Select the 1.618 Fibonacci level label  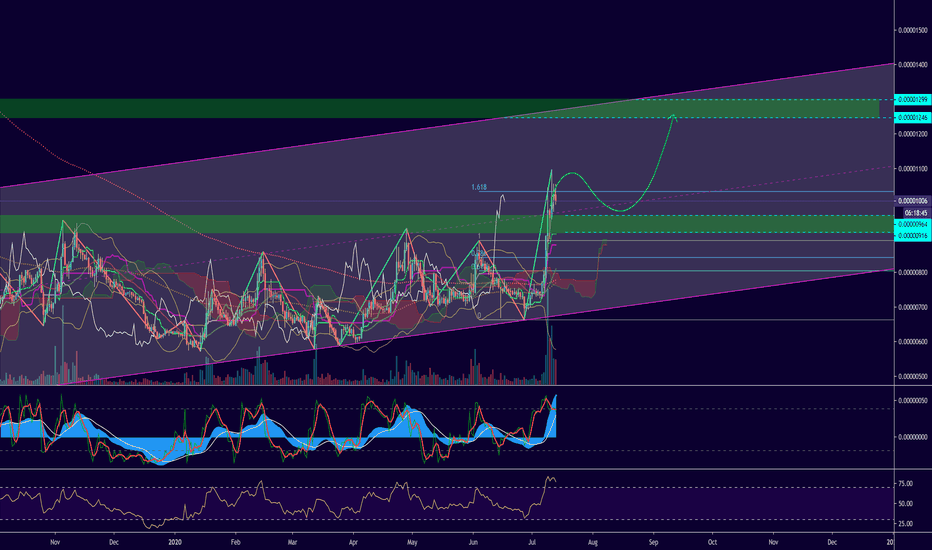click(479, 187)
